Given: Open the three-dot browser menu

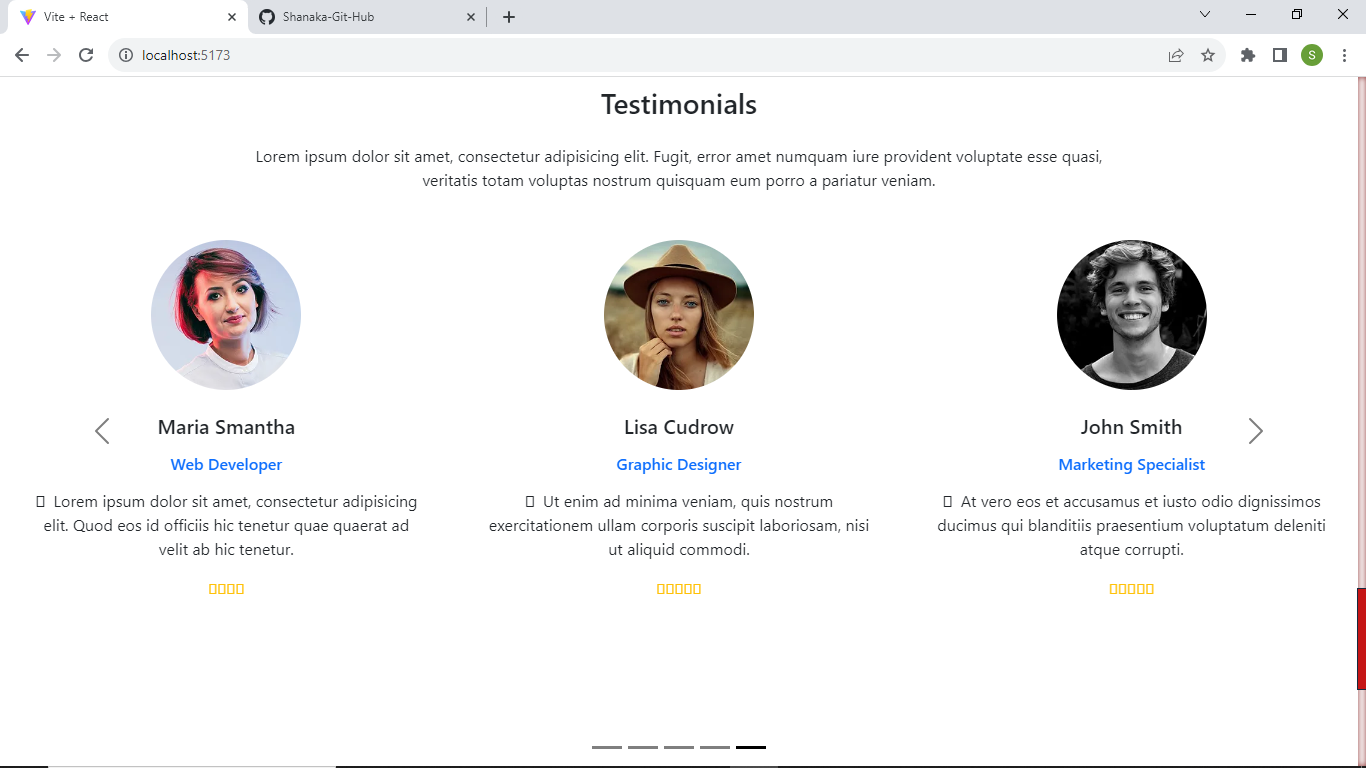Looking at the screenshot, I should [x=1343, y=55].
